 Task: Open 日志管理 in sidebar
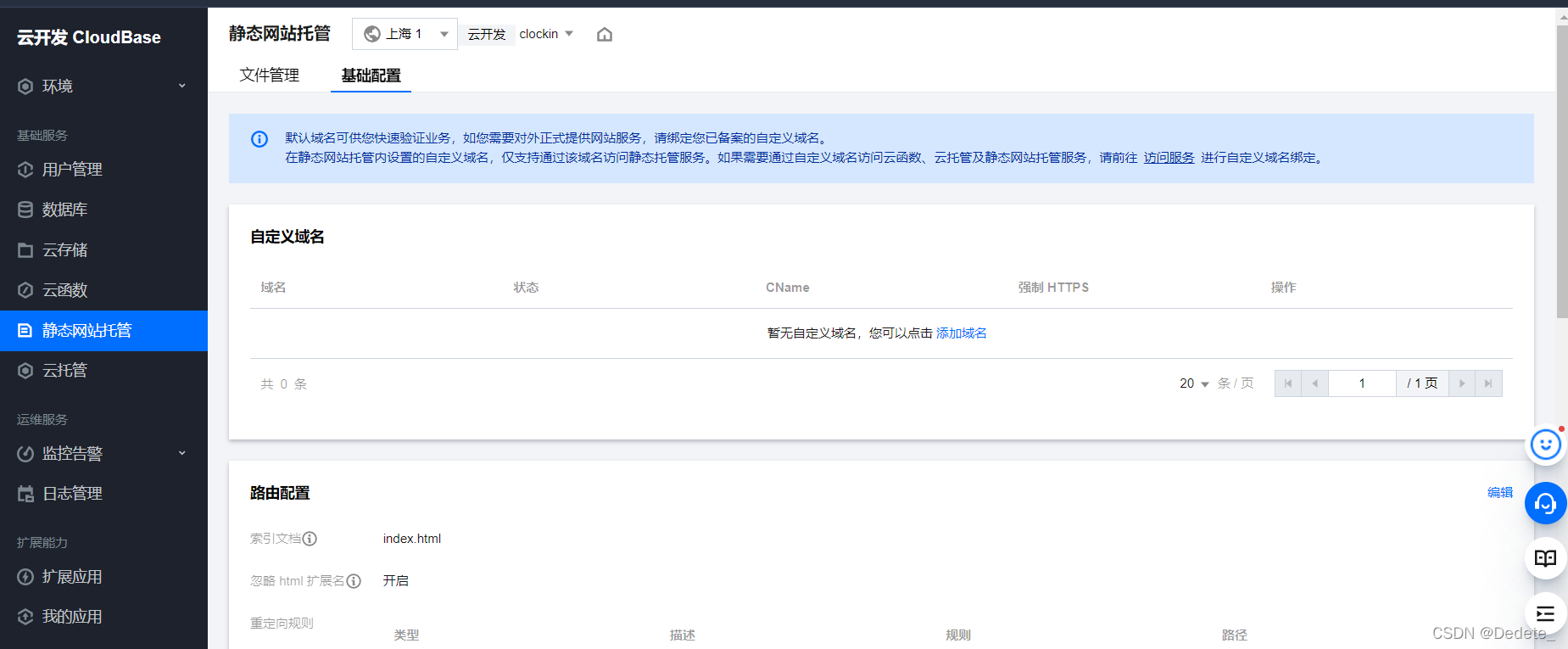[x=103, y=494]
